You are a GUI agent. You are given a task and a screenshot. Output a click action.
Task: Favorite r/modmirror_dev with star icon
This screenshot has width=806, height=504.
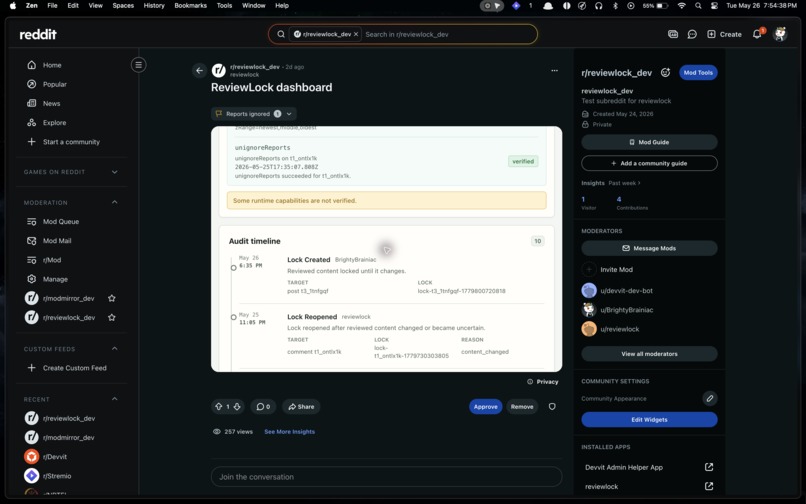click(x=112, y=298)
